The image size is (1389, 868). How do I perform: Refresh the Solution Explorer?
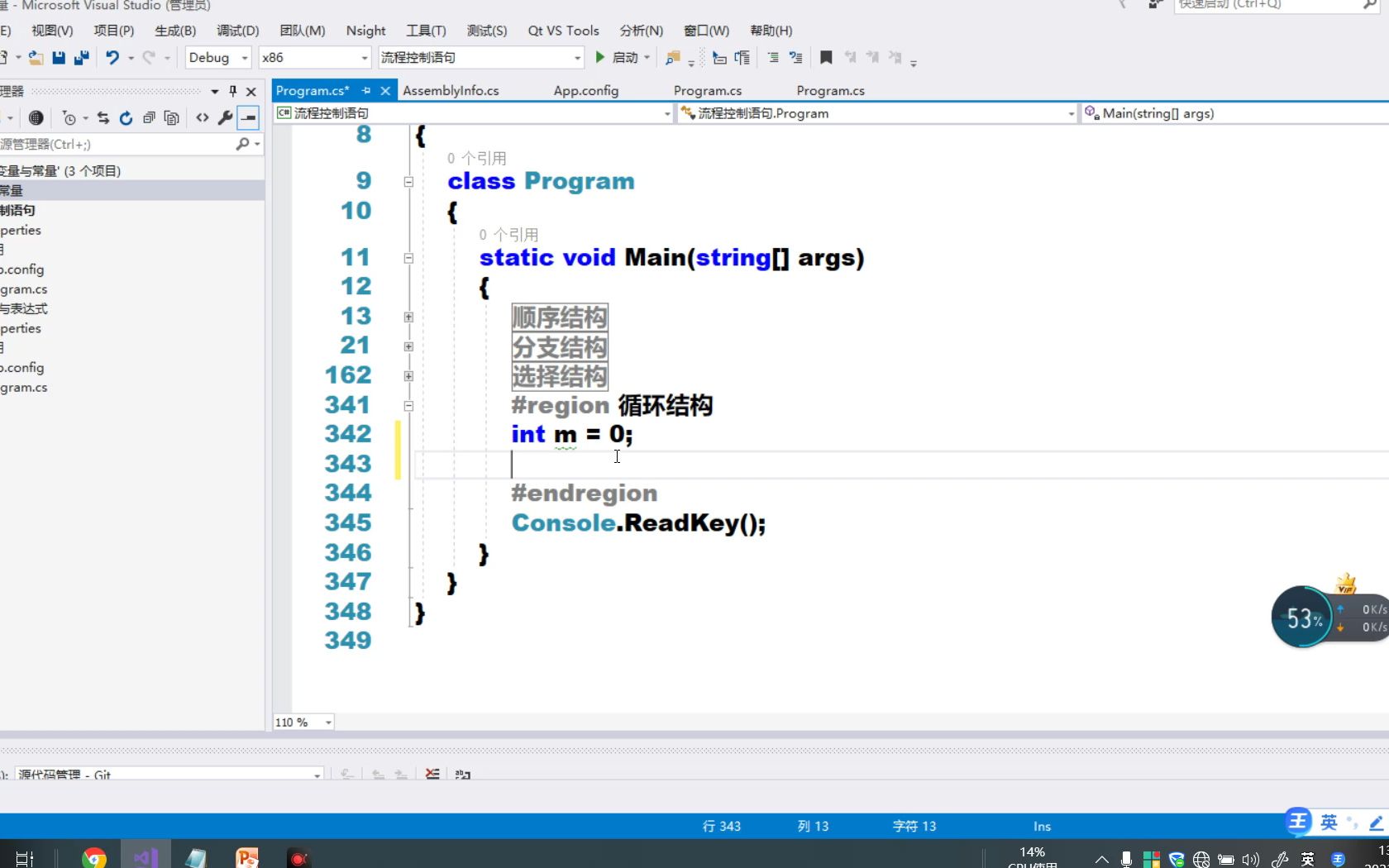126,118
